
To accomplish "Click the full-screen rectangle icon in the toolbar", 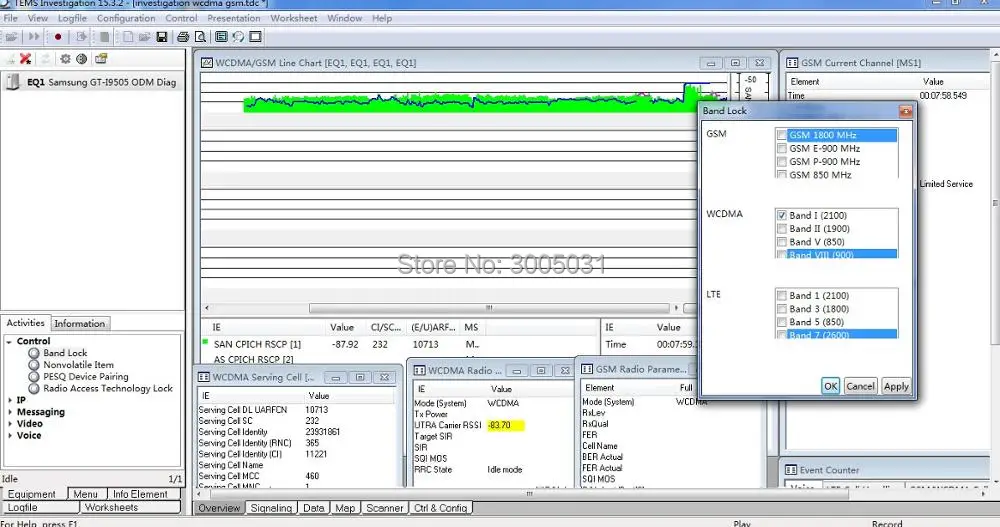I will click(x=255, y=37).
